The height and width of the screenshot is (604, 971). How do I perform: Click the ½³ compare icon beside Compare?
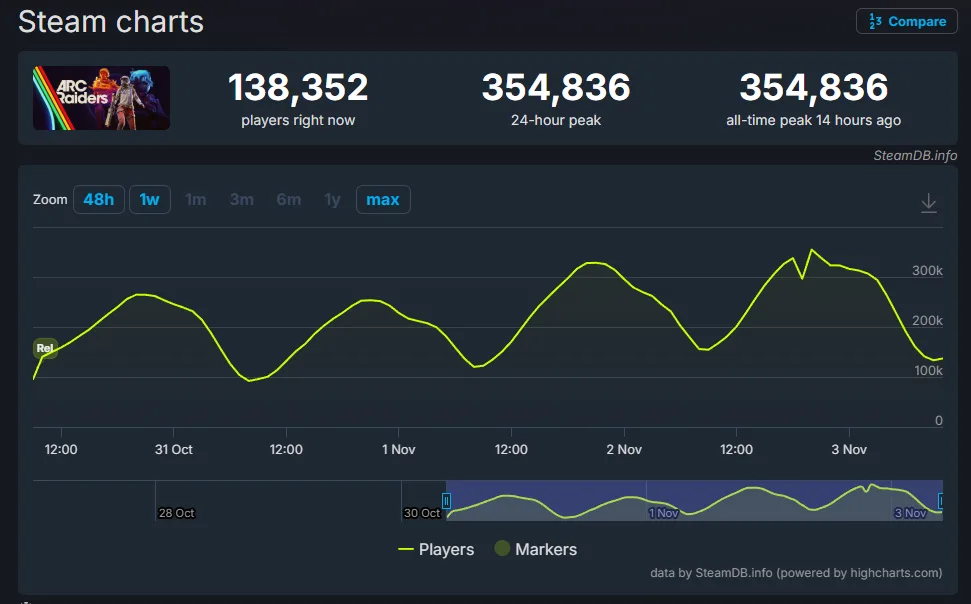874,21
